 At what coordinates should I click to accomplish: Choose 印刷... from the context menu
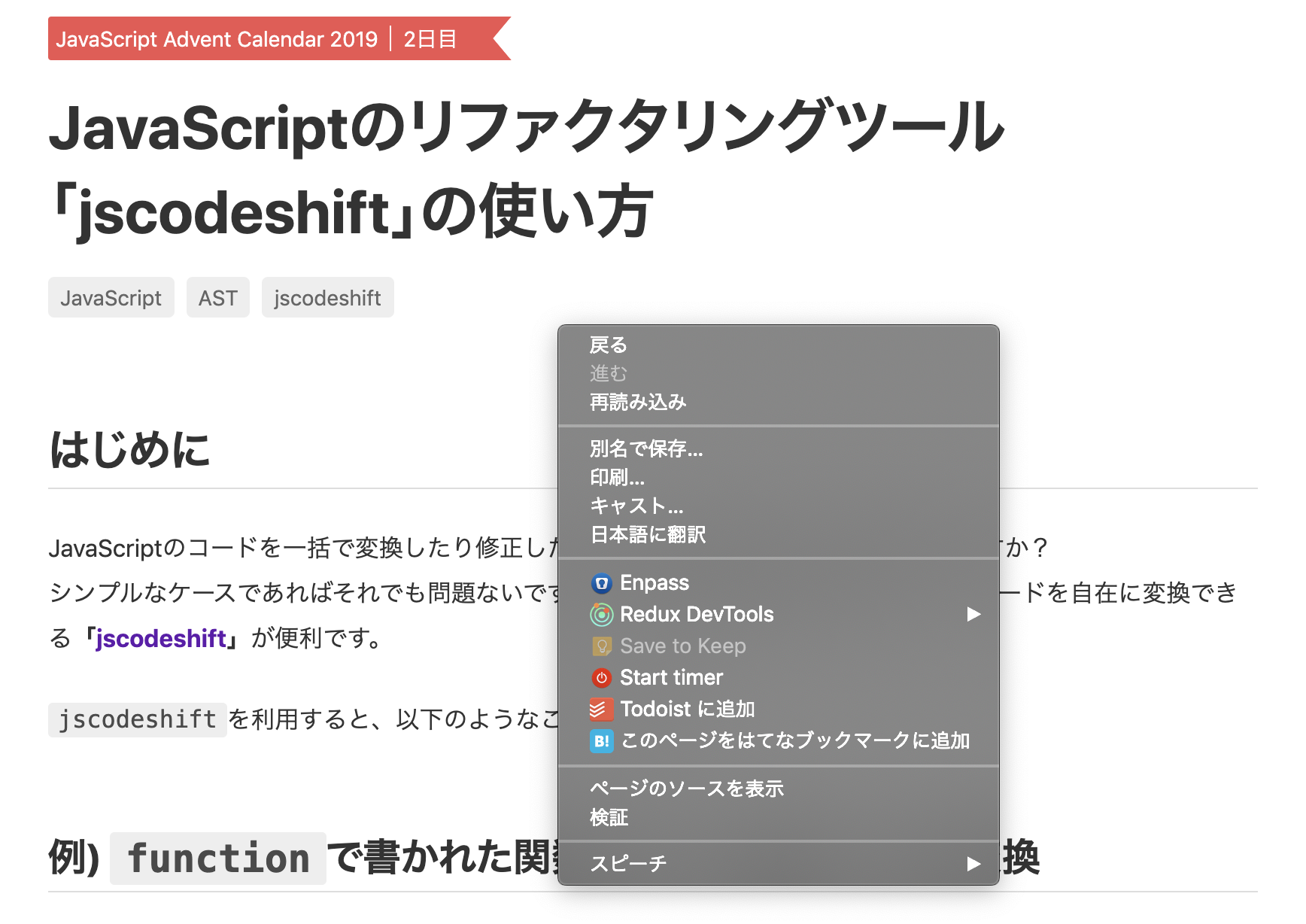coord(617,478)
